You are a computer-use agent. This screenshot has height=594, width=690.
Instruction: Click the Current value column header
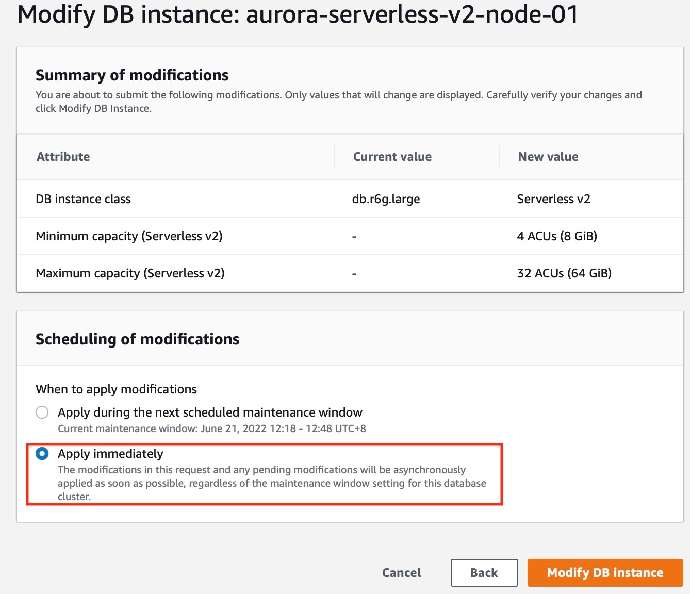(x=392, y=157)
